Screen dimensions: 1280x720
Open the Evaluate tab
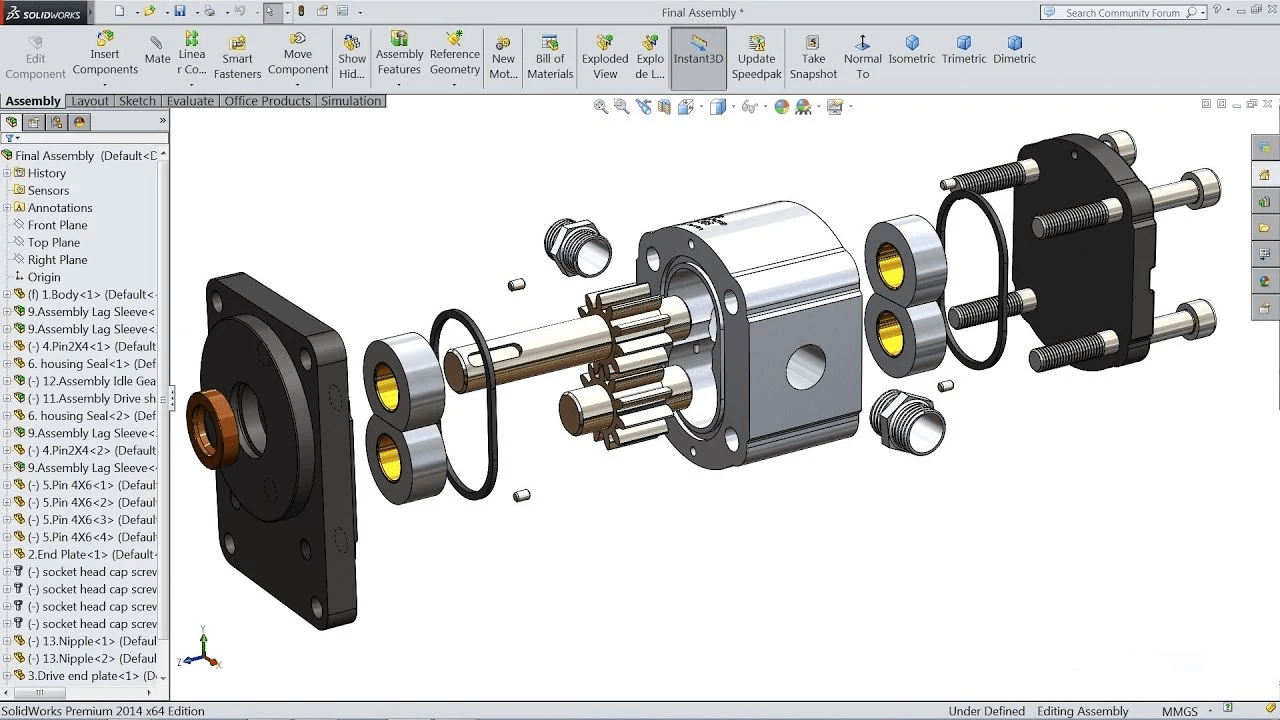coord(190,100)
